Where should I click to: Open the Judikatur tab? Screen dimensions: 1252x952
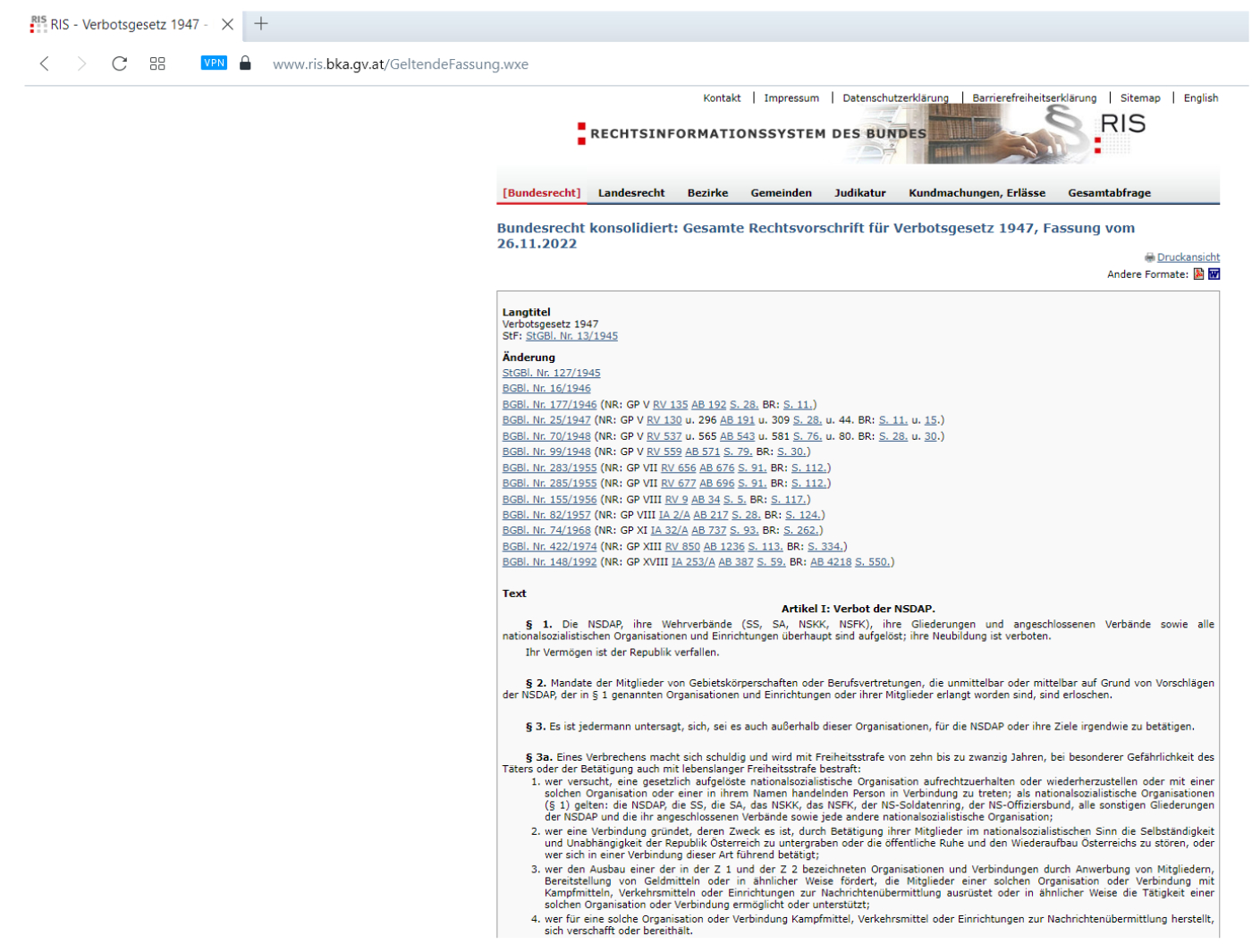(859, 193)
